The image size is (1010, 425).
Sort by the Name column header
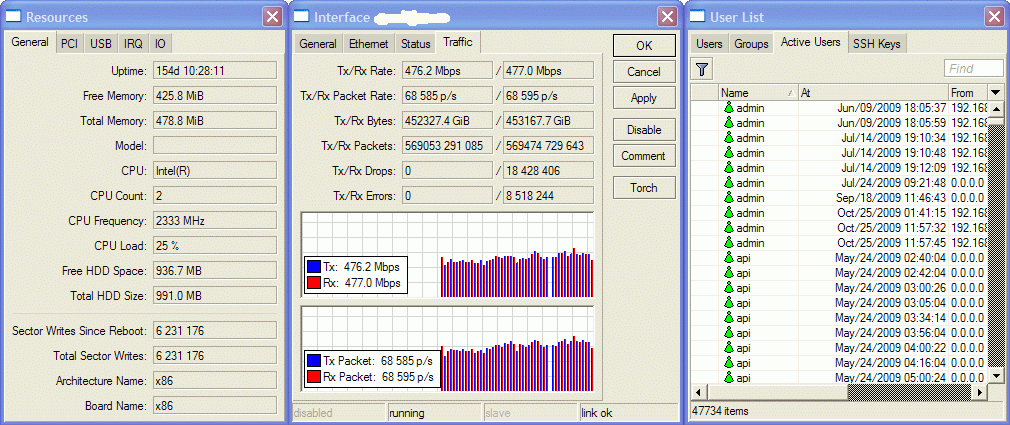(x=758, y=93)
